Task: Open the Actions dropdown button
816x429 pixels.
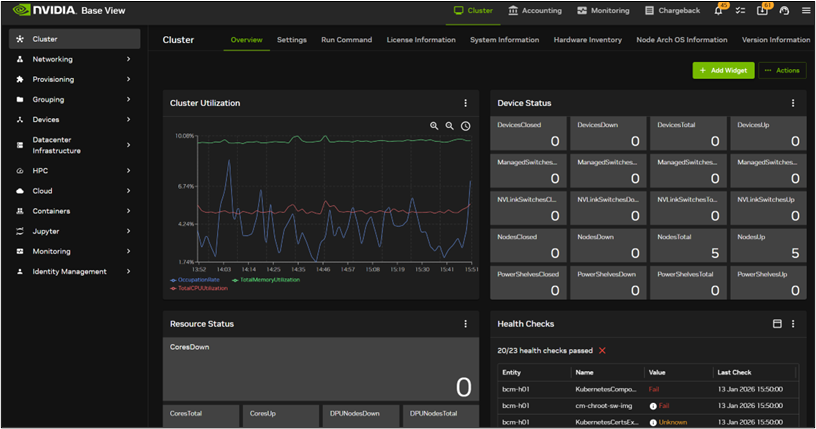Action: pos(781,70)
